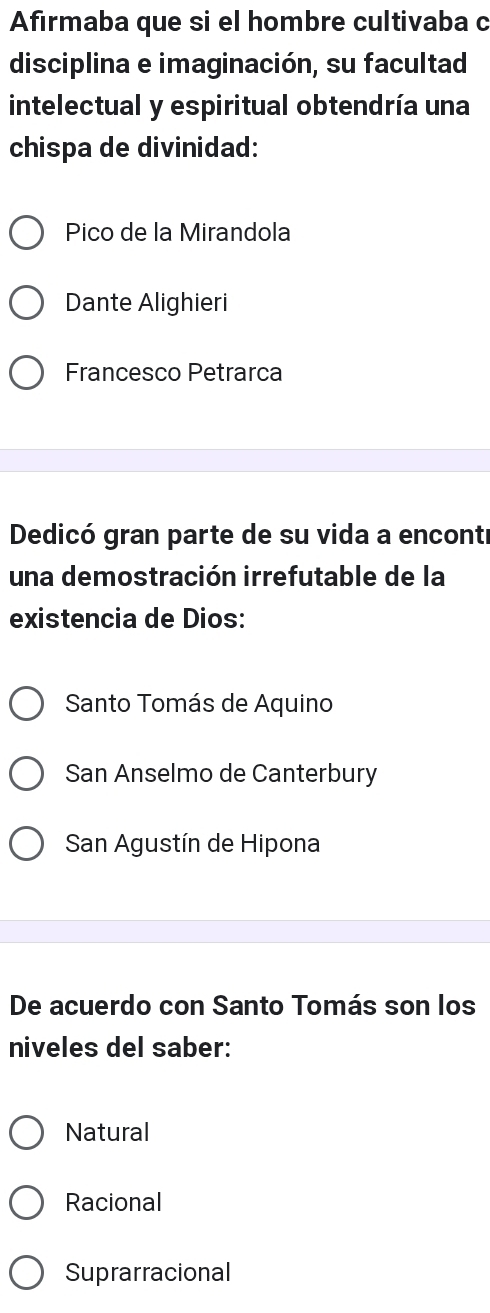Choose the Racional radio circle
This screenshot has width=490, height=1313.
click(x=27, y=1203)
